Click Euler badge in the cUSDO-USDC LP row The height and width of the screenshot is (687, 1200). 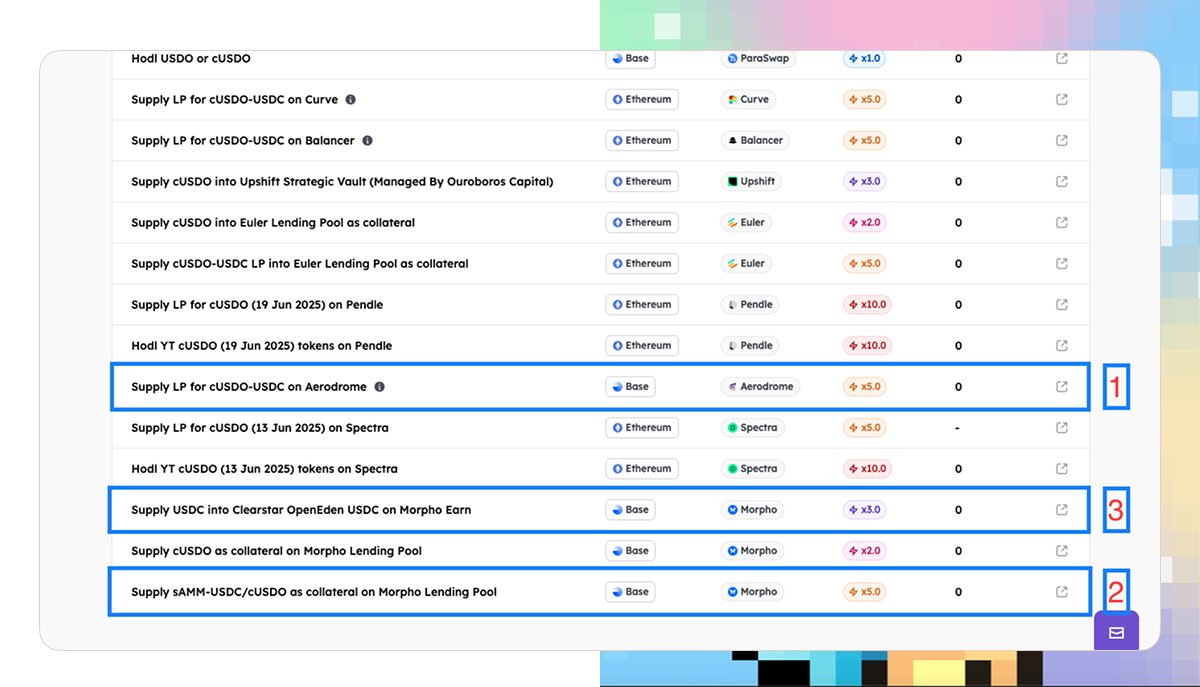coord(746,263)
